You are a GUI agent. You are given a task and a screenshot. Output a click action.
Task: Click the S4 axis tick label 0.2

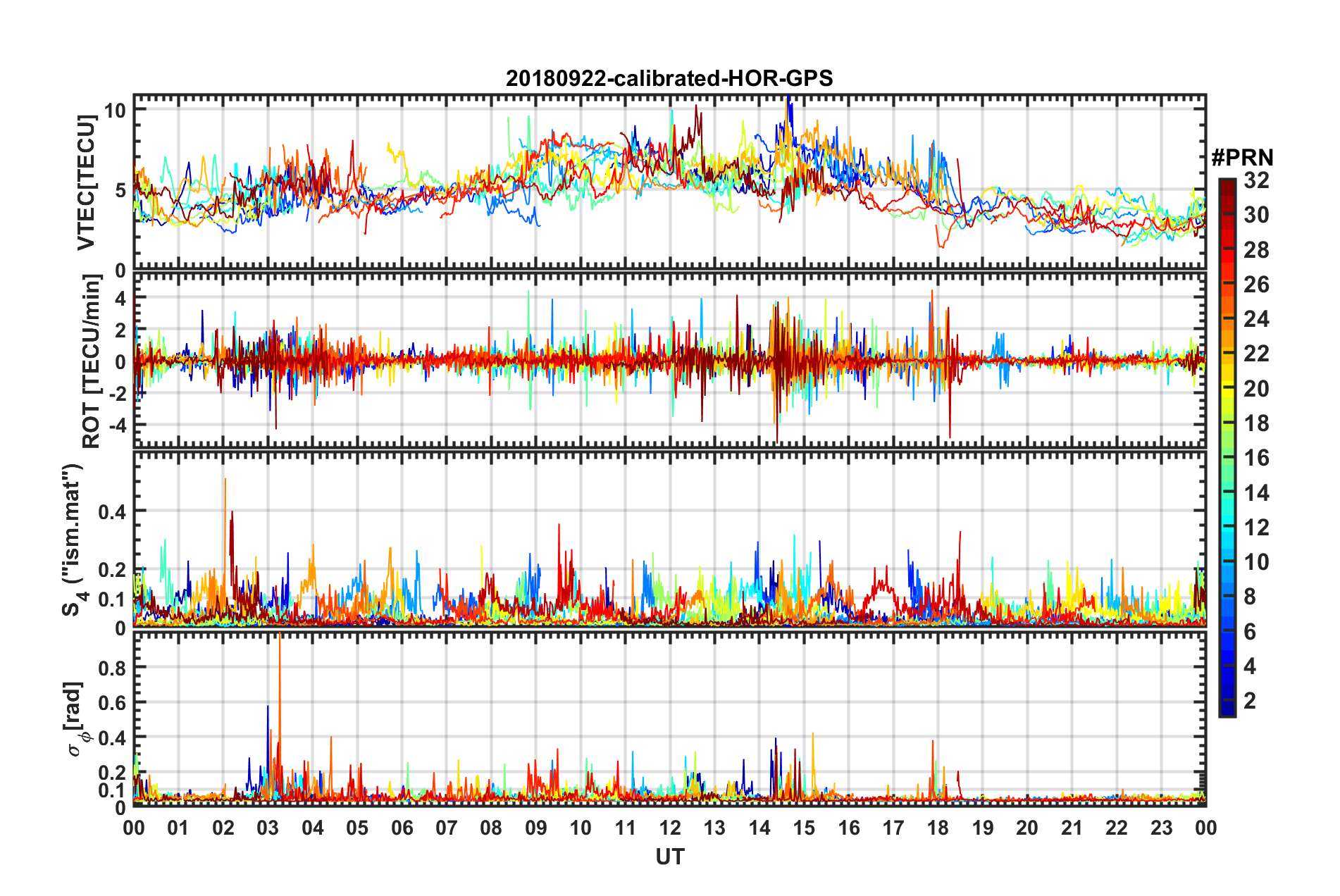coord(112,569)
